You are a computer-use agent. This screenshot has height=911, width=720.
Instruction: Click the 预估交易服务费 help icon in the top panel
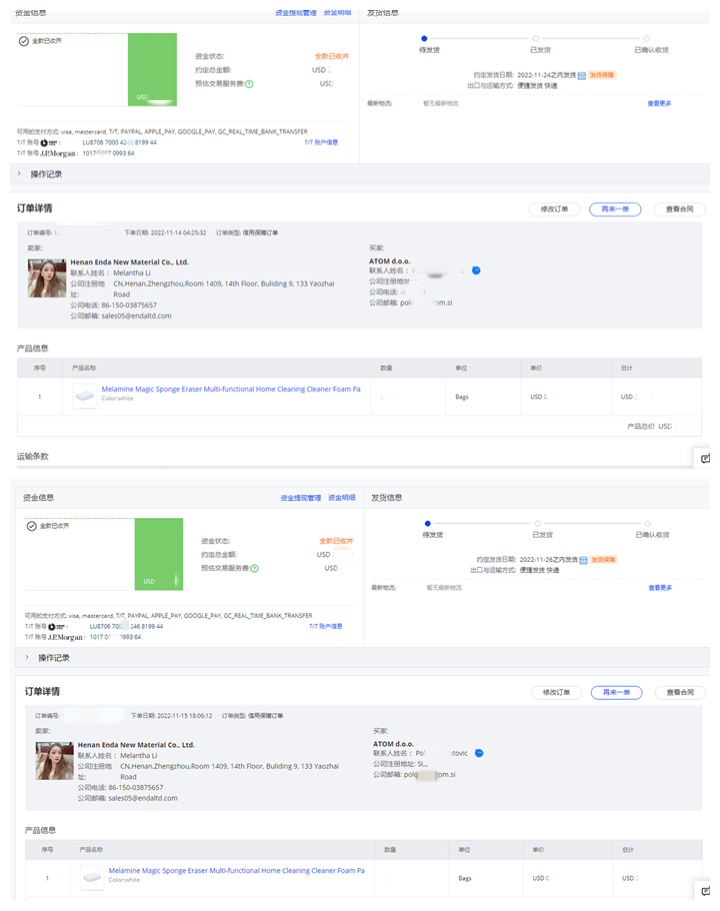click(x=249, y=84)
